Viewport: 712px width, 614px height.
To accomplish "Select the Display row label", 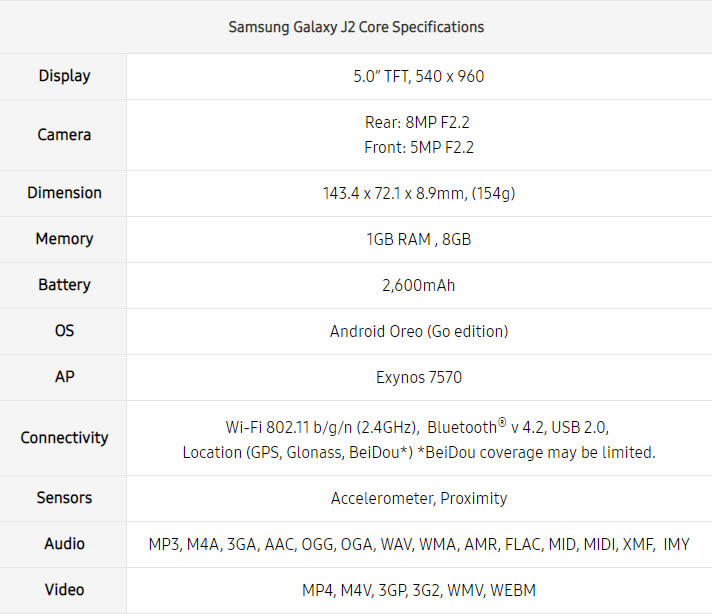I will coord(64,76).
